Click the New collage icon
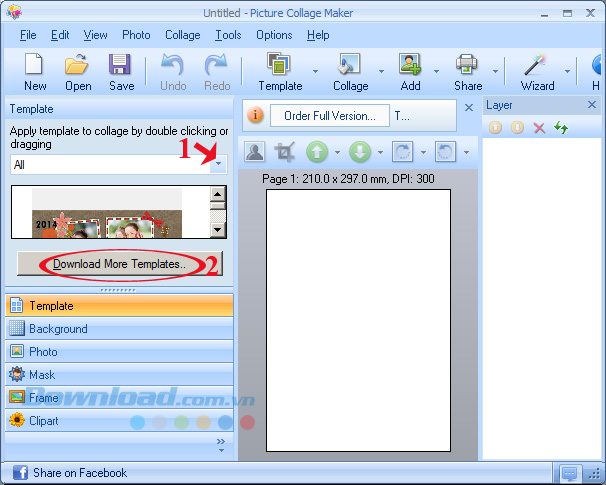606x485 pixels. pyautogui.click(x=35, y=71)
